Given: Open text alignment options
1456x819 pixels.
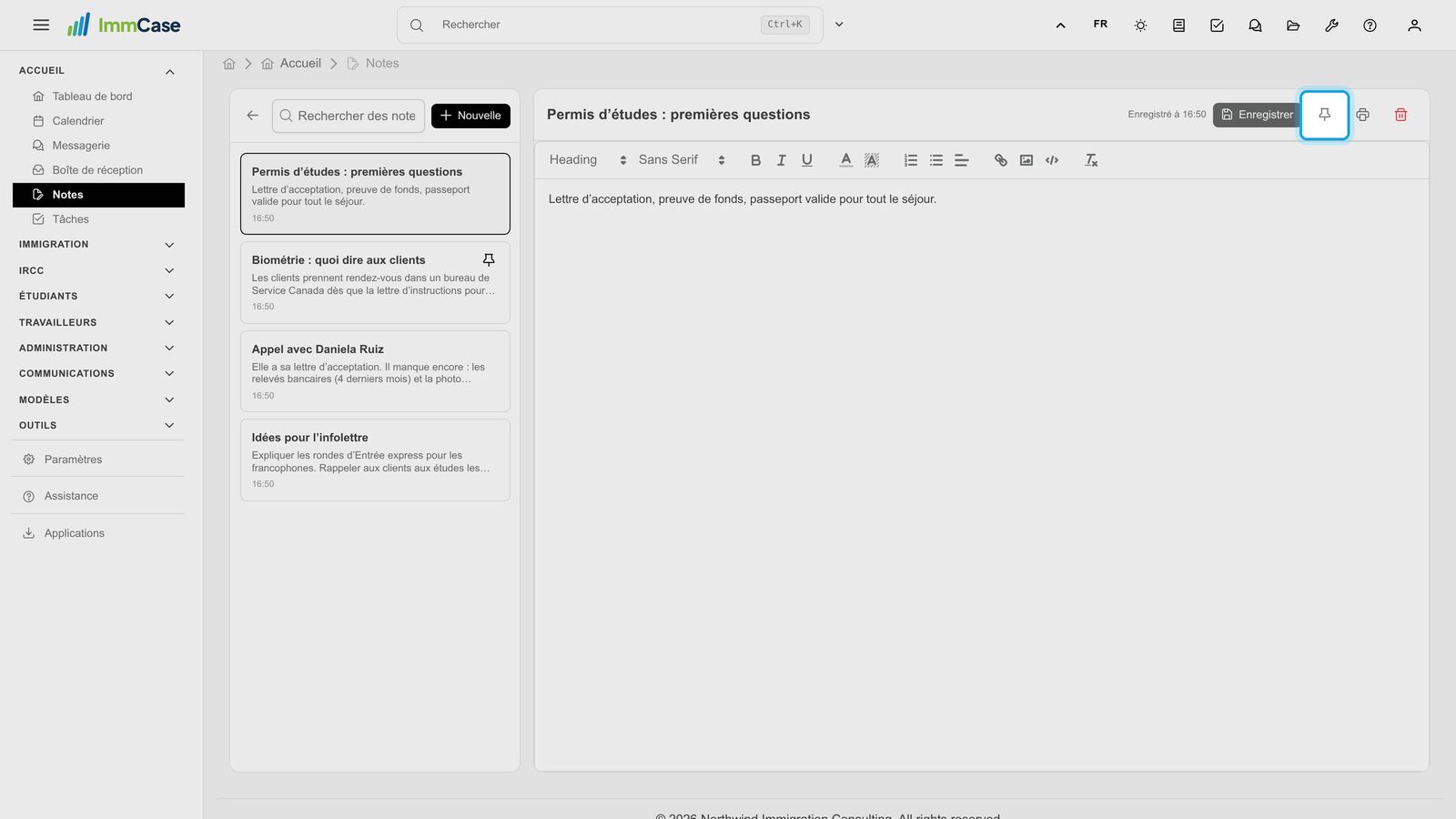Looking at the screenshot, I should point(961,160).
